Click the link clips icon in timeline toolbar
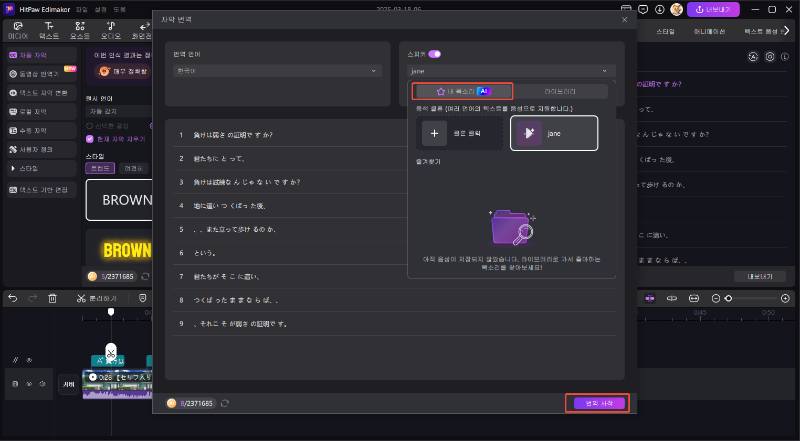Viewport: 800px width, 441px height. point(671,298)
